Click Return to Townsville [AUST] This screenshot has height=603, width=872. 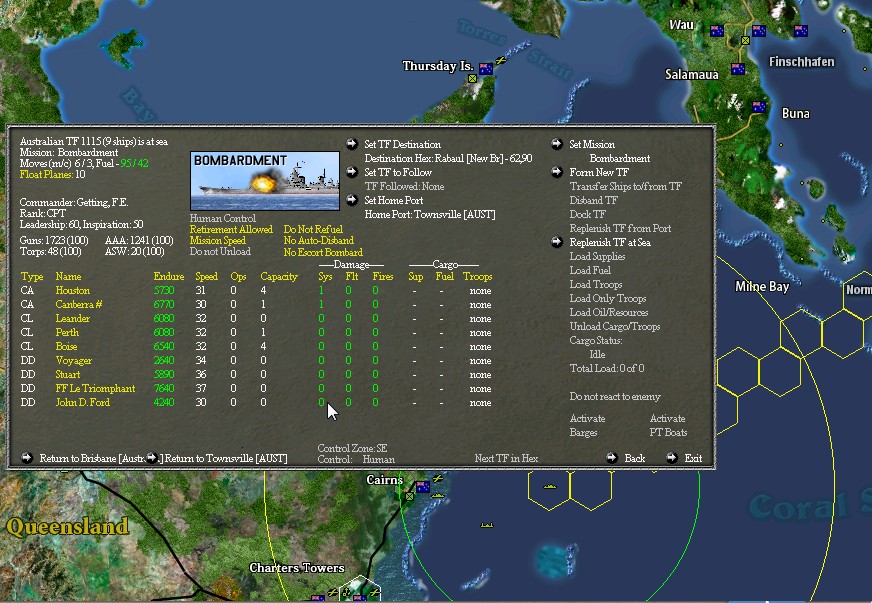pos(226,458)
